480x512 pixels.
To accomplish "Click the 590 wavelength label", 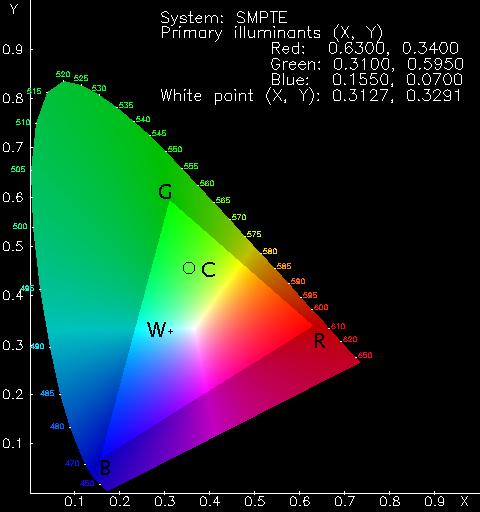I will click(298, 281).
